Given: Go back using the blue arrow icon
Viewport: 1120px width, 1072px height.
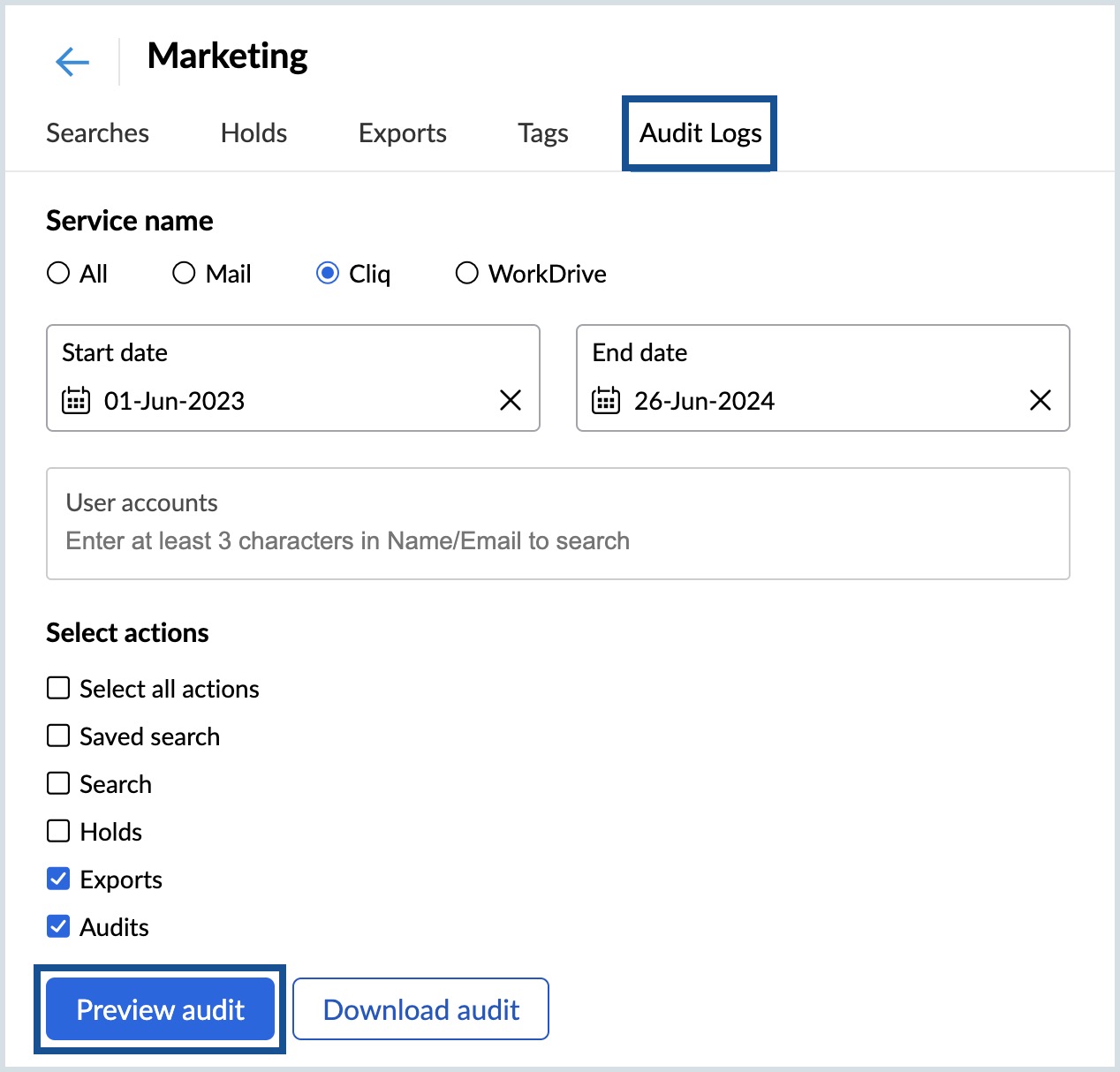Looking at the screenshot, I should pyautogui.click(x=72, y=62).
